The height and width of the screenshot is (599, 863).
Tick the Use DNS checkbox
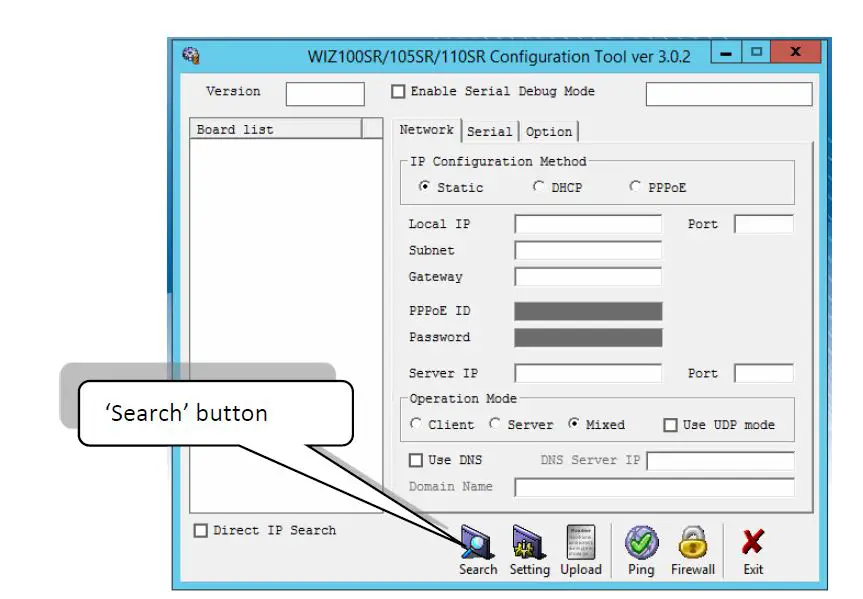(x=416, y=460)
